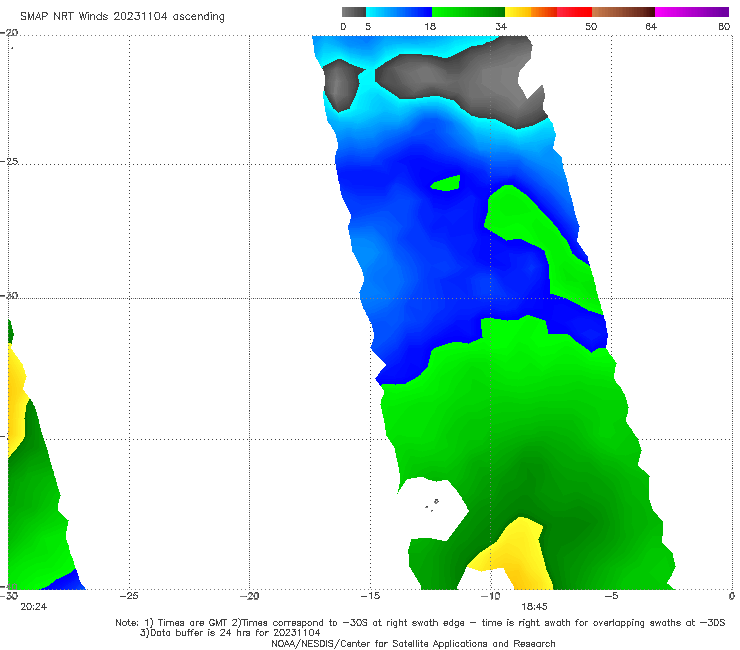The image size is (740, 650).
Task: Click the "-25" longitude label on bottom axis
Action: click(x=129, y=596)
